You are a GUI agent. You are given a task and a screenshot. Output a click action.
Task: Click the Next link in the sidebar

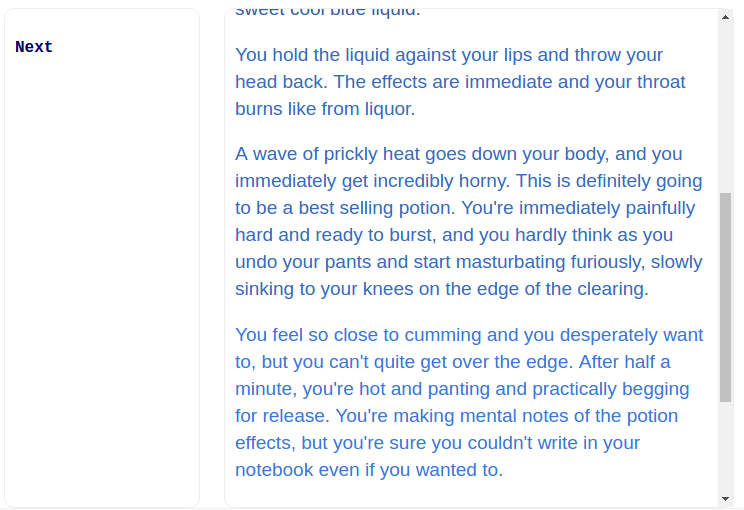click(34, 47)
